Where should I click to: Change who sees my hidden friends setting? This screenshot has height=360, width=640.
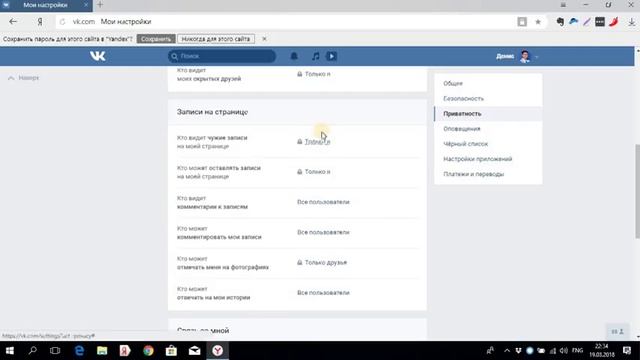[x=317, y=74]
